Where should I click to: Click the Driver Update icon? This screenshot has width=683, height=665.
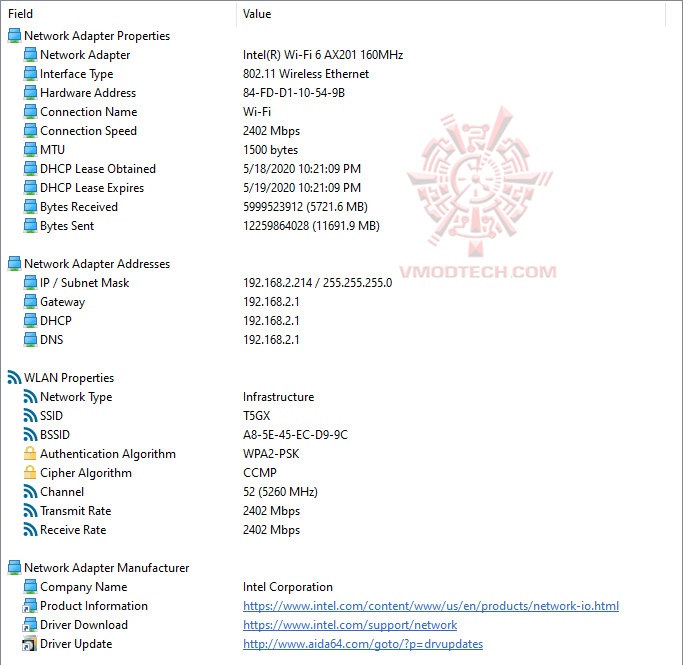[x=30, y=644]
